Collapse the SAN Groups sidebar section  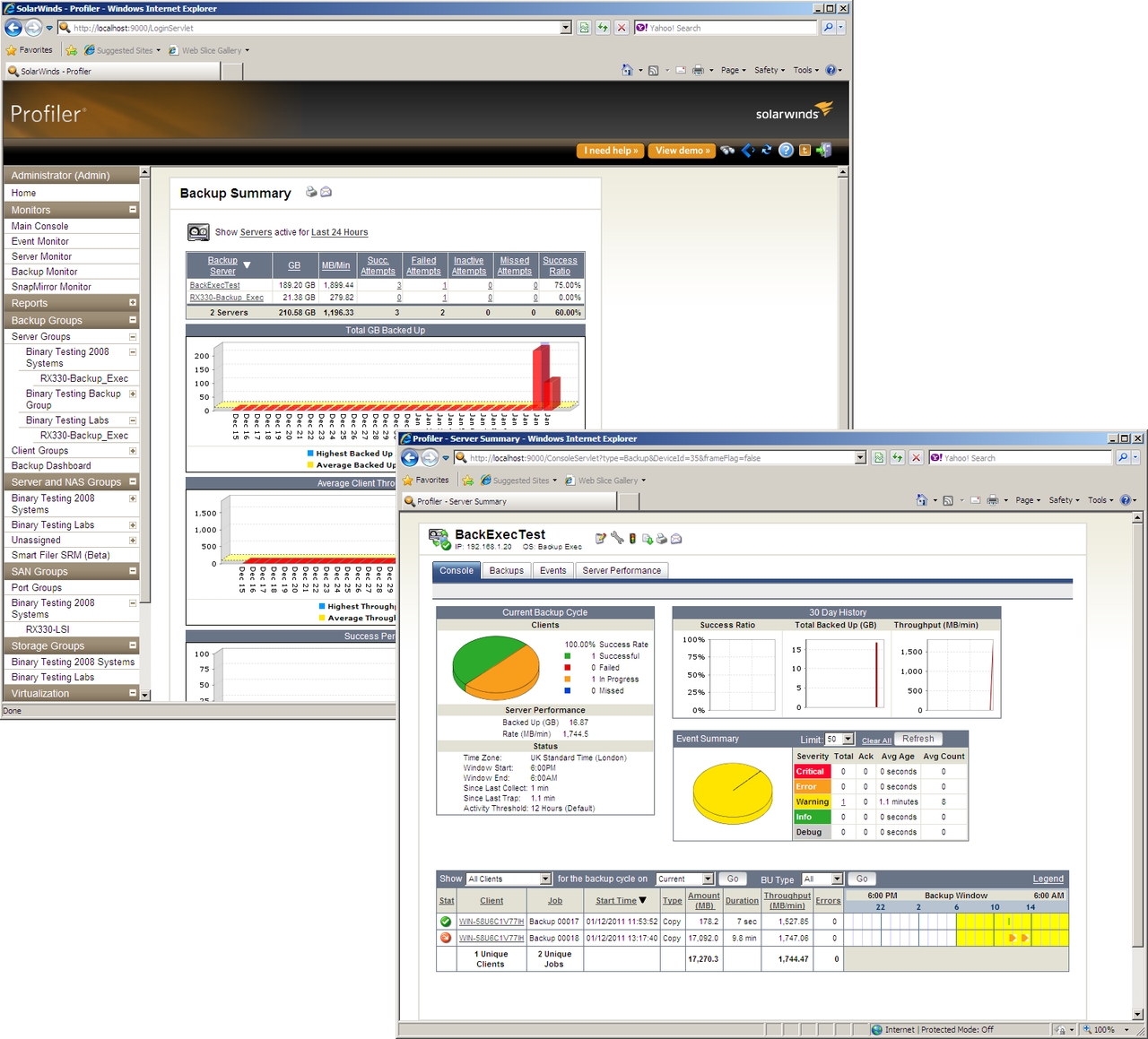pyautogui.click(x=133, y=571)
